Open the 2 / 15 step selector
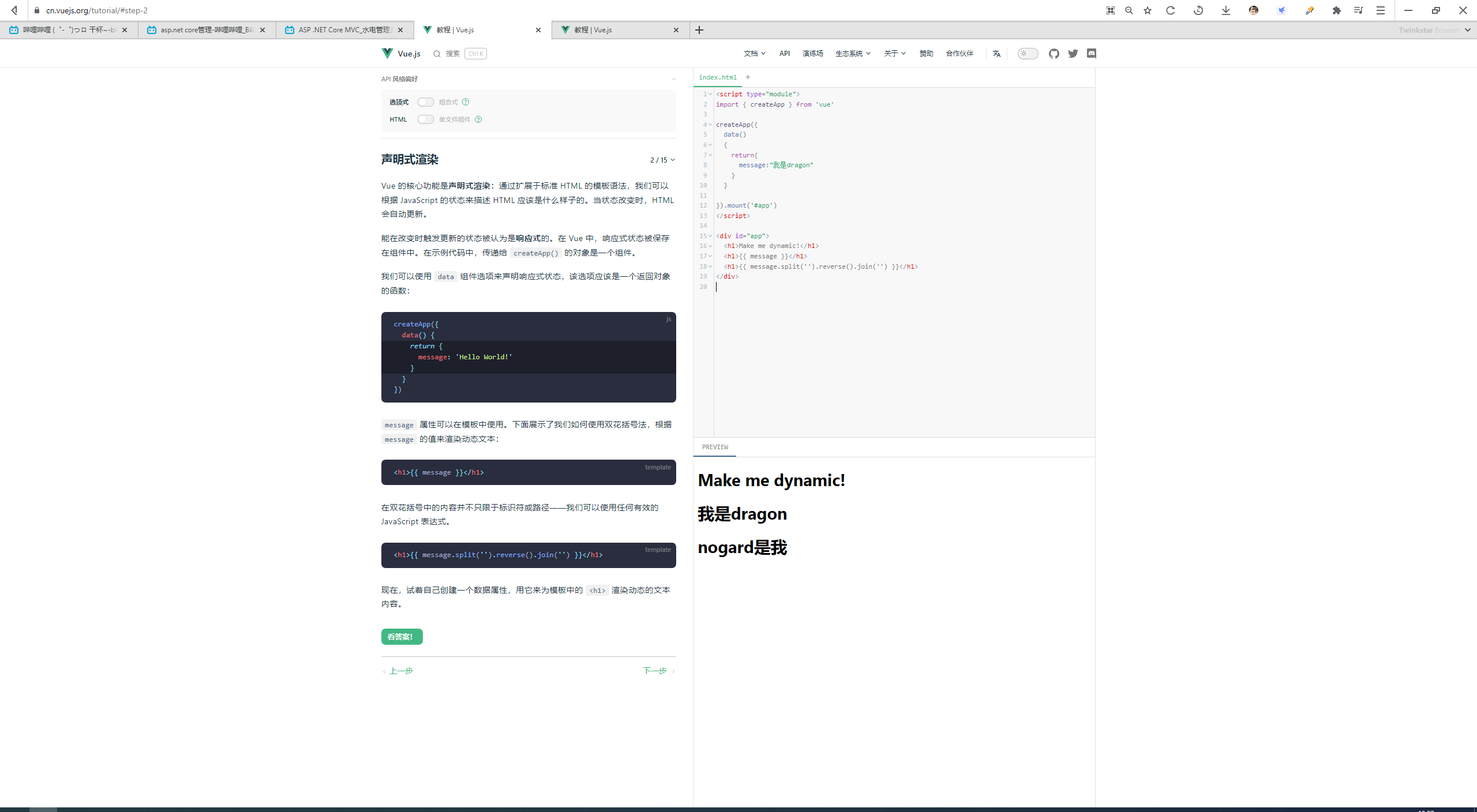The image size is (1477, 812). pos(662,160)
